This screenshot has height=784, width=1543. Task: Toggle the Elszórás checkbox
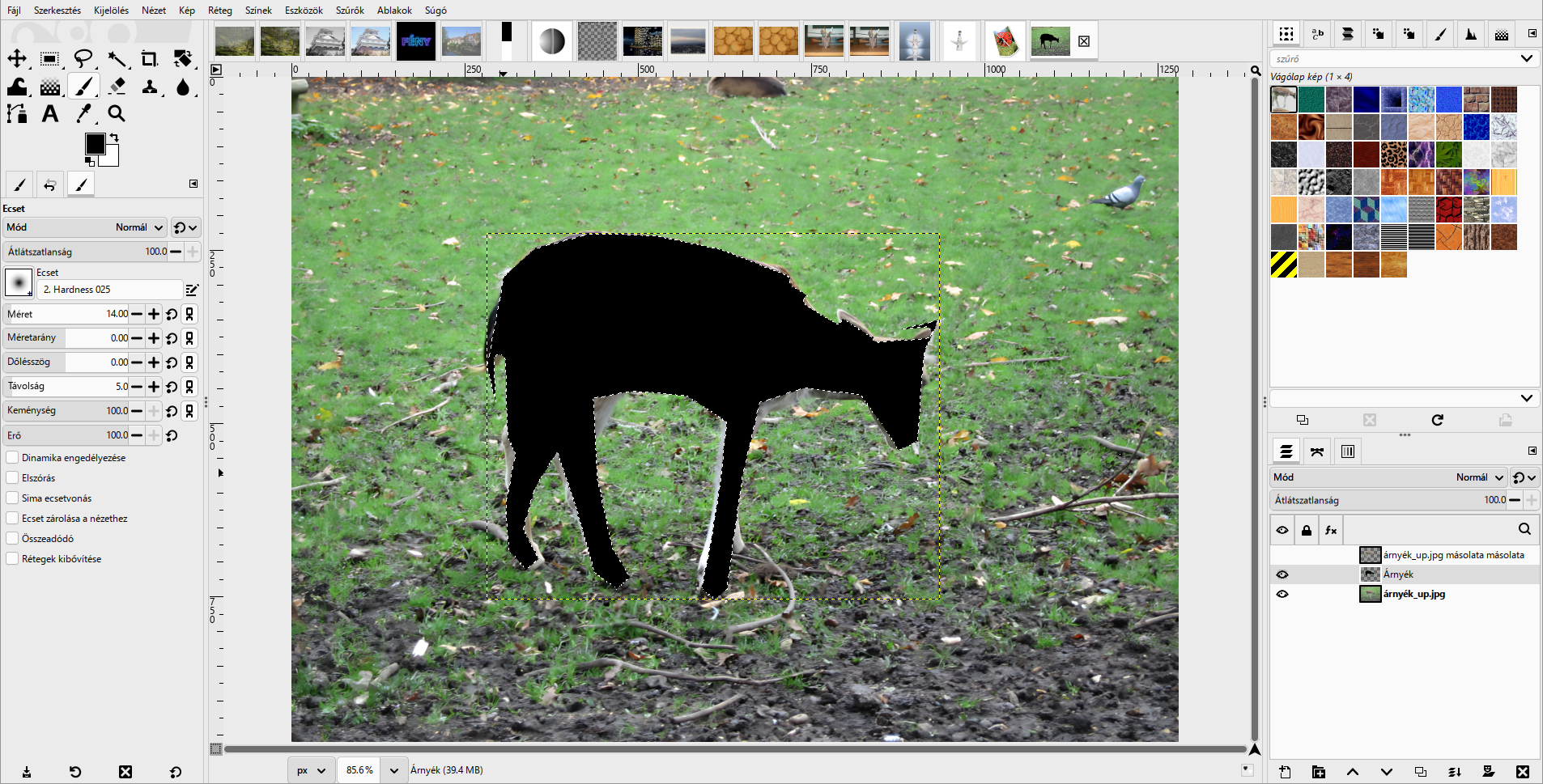(12, 478)
